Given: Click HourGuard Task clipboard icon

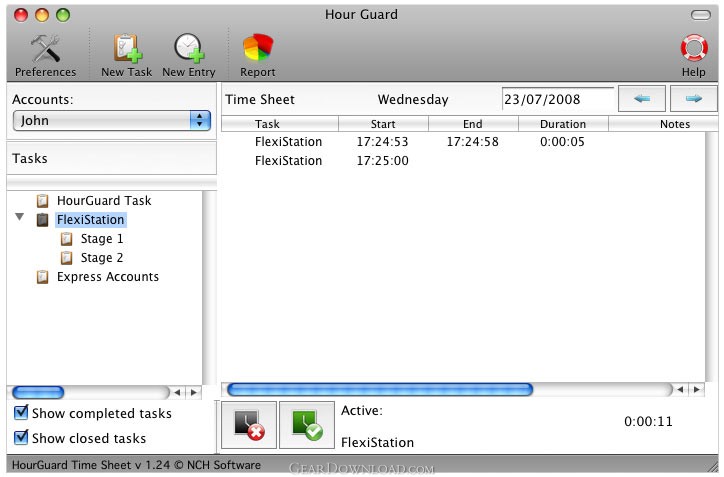Looking at the screenshot, I should coord(42,201).
